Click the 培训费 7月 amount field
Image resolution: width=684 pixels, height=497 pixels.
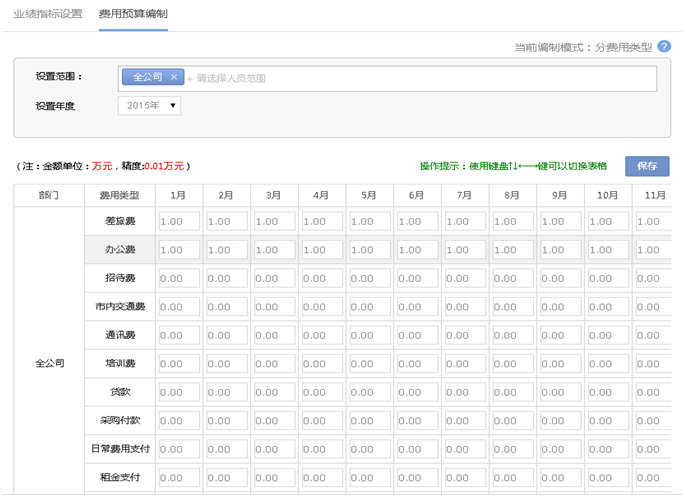point(465,363)
